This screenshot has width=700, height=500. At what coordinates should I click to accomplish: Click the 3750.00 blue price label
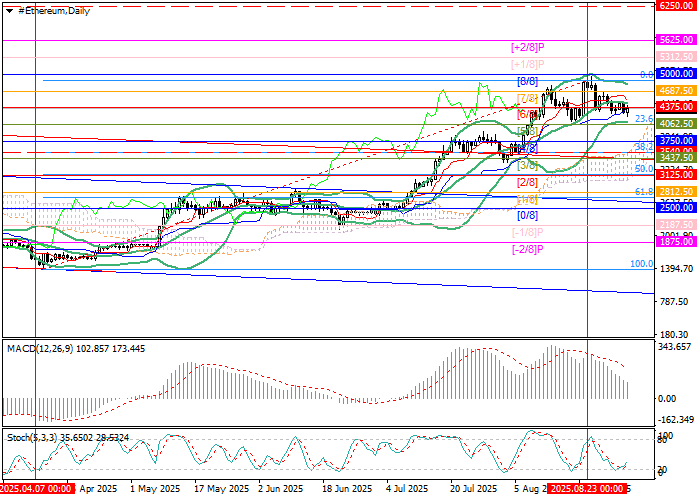pyautogui.click(x=676, y=141)
